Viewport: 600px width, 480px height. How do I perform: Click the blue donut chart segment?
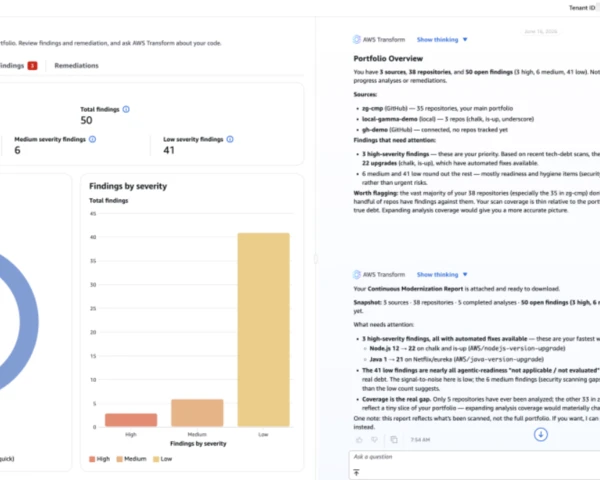tap(29, 322)
